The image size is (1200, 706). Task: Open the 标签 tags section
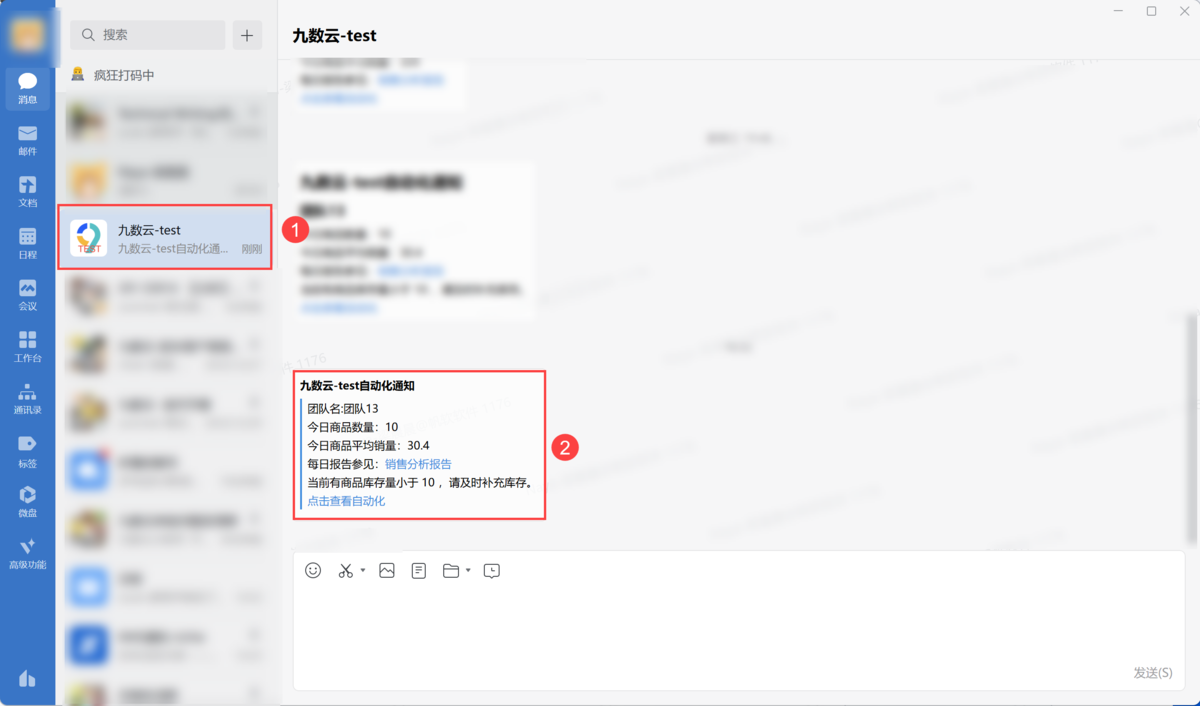(x=27, y=451)
